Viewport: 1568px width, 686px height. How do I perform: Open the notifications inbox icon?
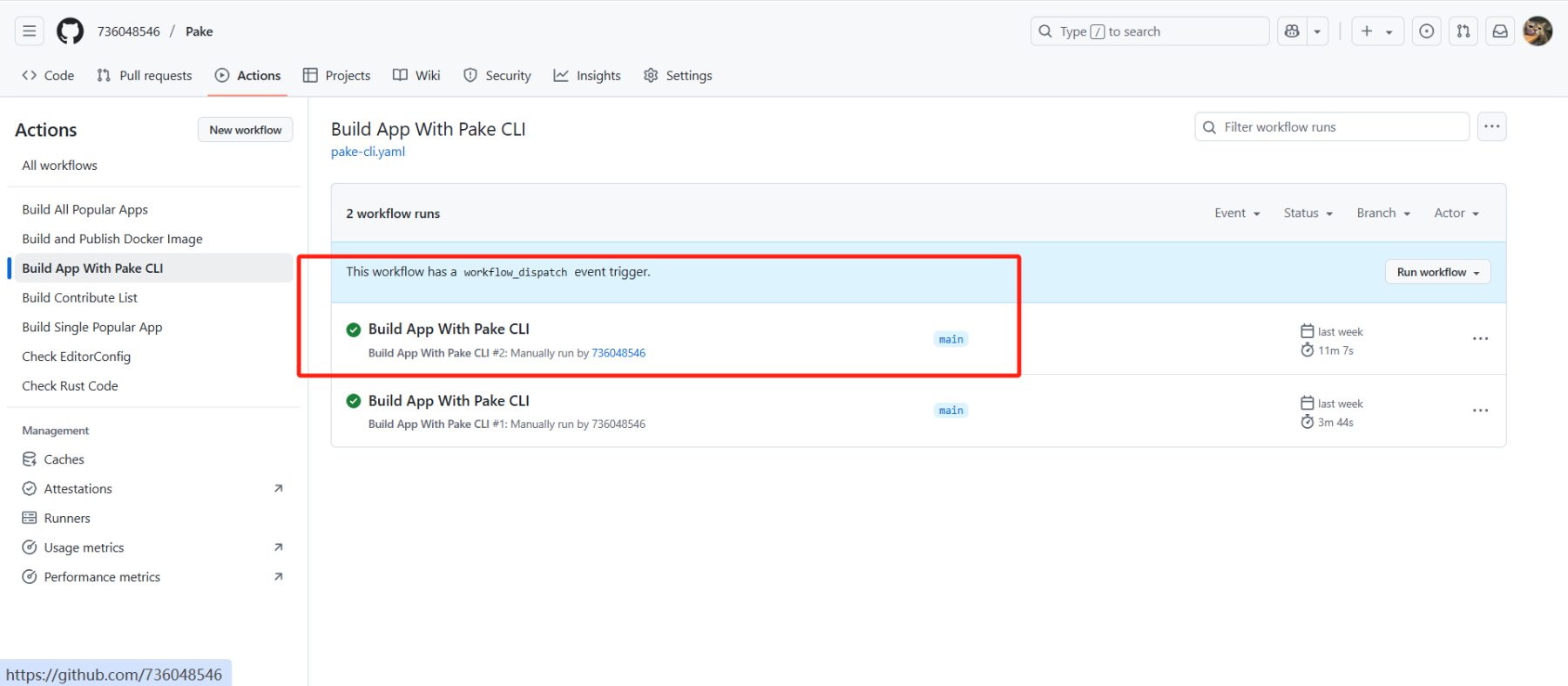[x=1500, y=31]
